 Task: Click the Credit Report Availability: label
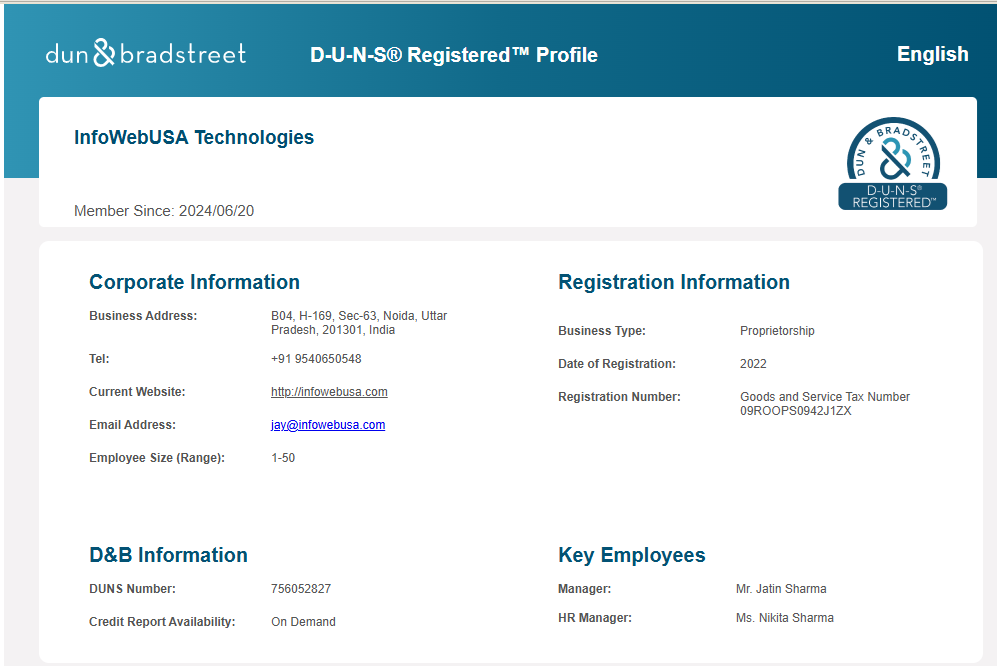click(162, 622)
